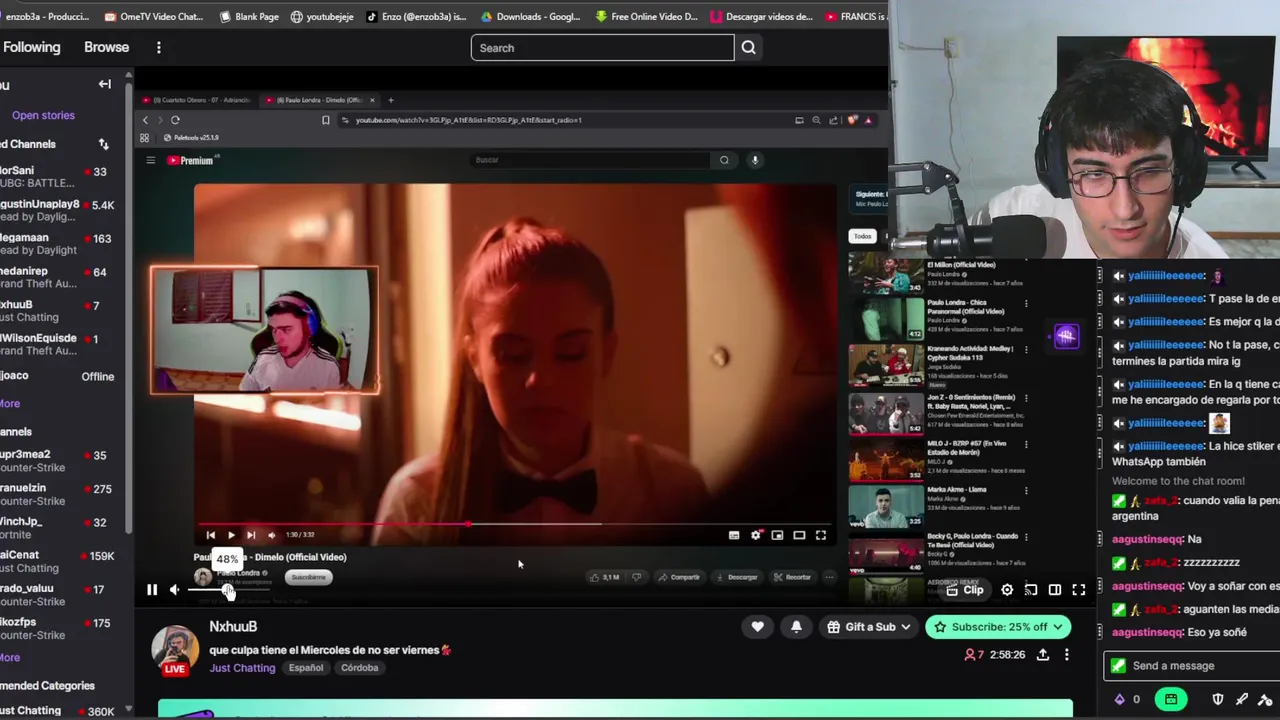Toggle notifications with the bell icon
The image size is (1280, 720).
[x=796, y=627]
